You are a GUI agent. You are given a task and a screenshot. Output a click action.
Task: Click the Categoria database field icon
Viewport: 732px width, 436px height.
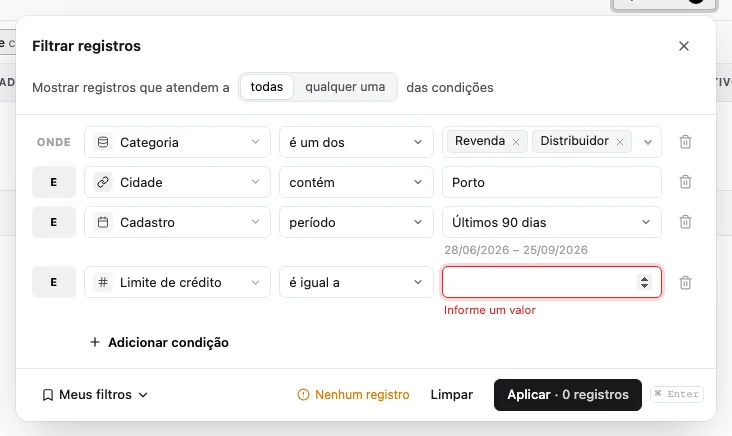tap(103, 142)
